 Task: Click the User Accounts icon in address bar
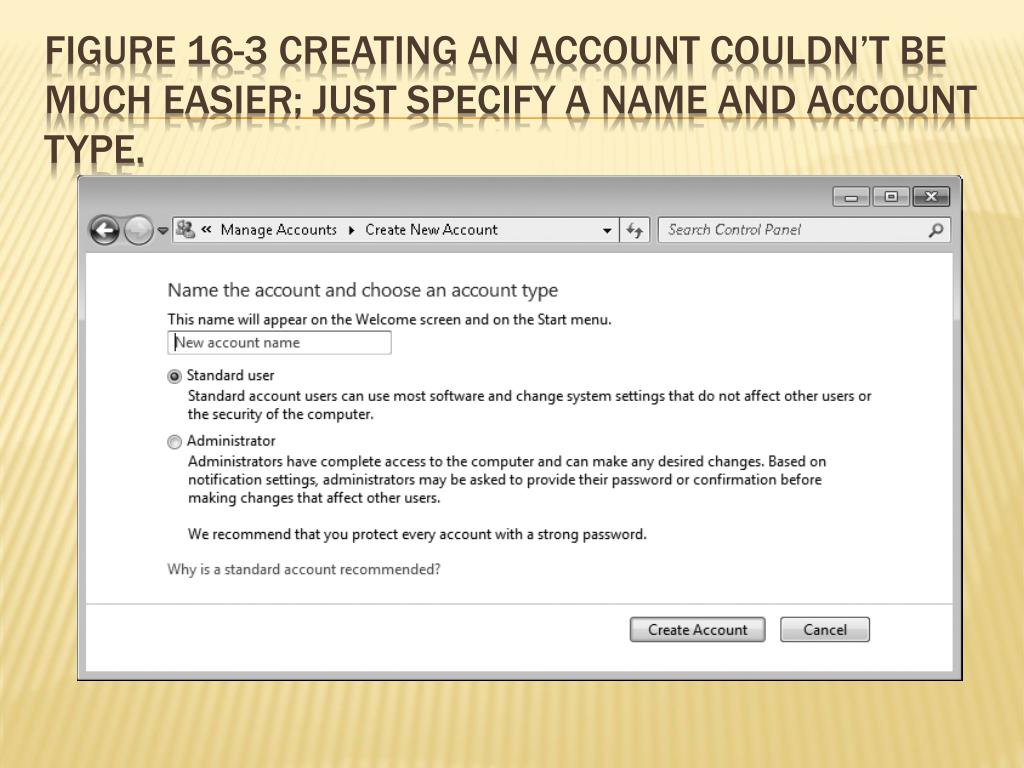[185, 229]
